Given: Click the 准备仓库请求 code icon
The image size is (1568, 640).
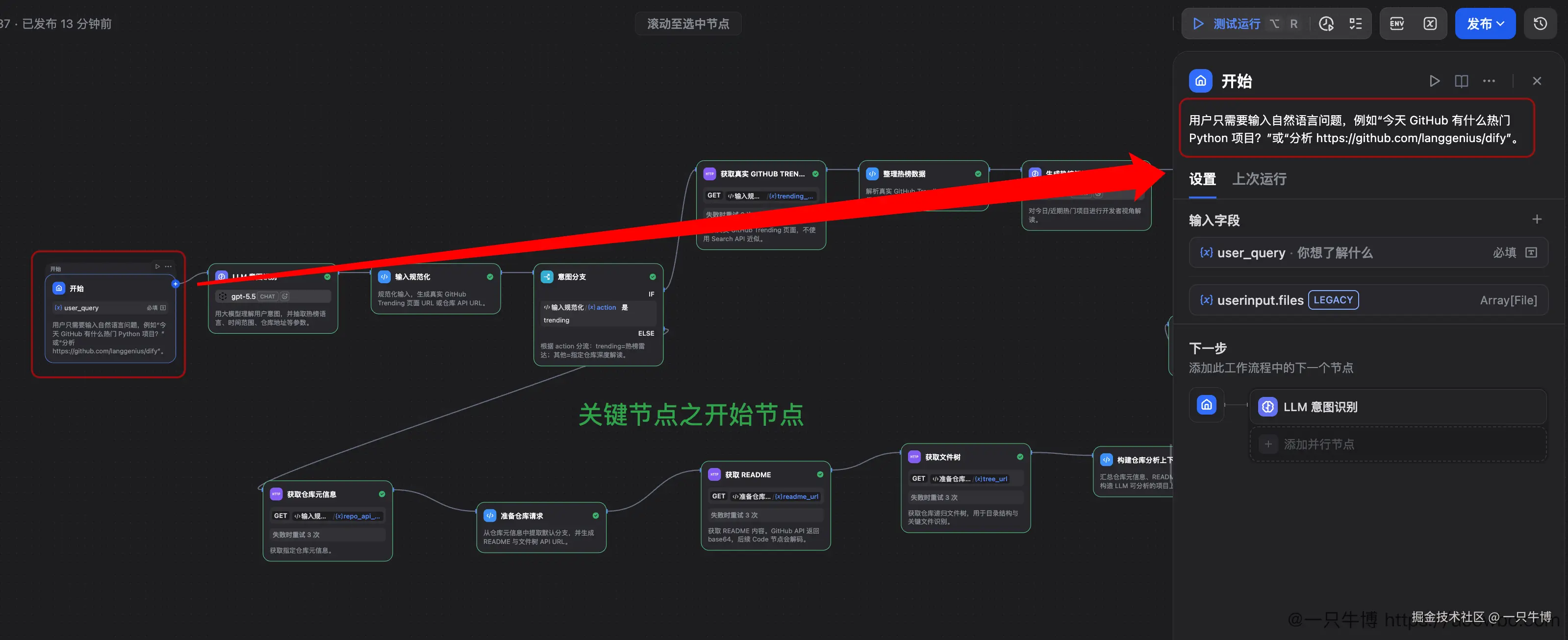Looking at the screenshot, I should pyautogui.click(x=489, y=516).
